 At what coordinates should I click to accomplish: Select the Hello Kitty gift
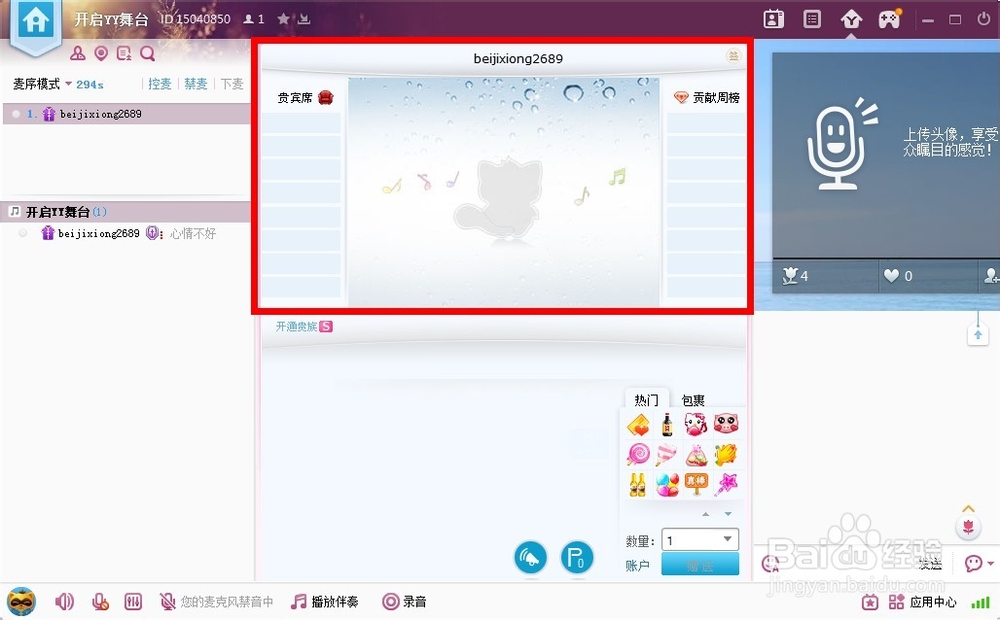(696, 424)
